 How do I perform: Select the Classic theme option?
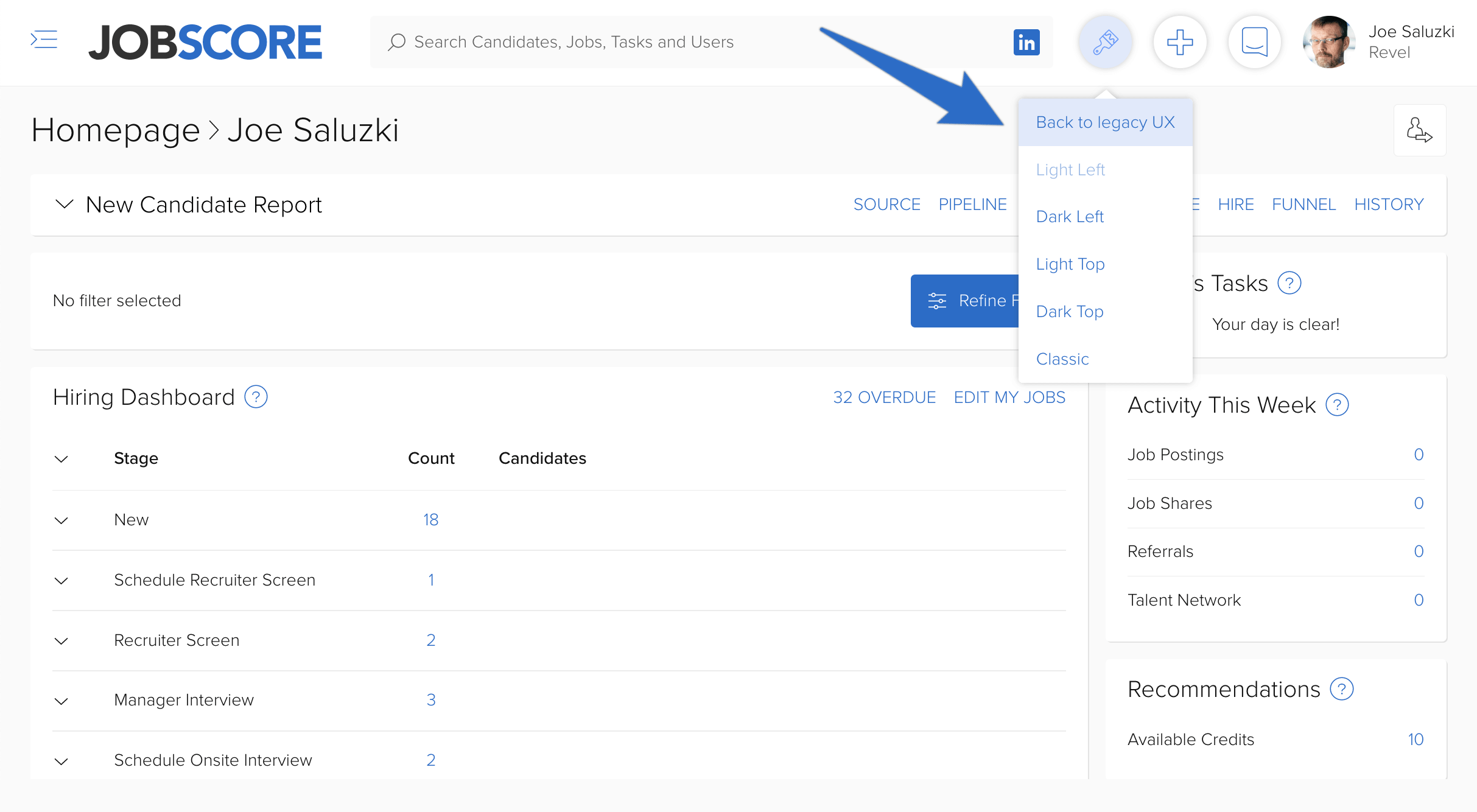(1063, 358)
